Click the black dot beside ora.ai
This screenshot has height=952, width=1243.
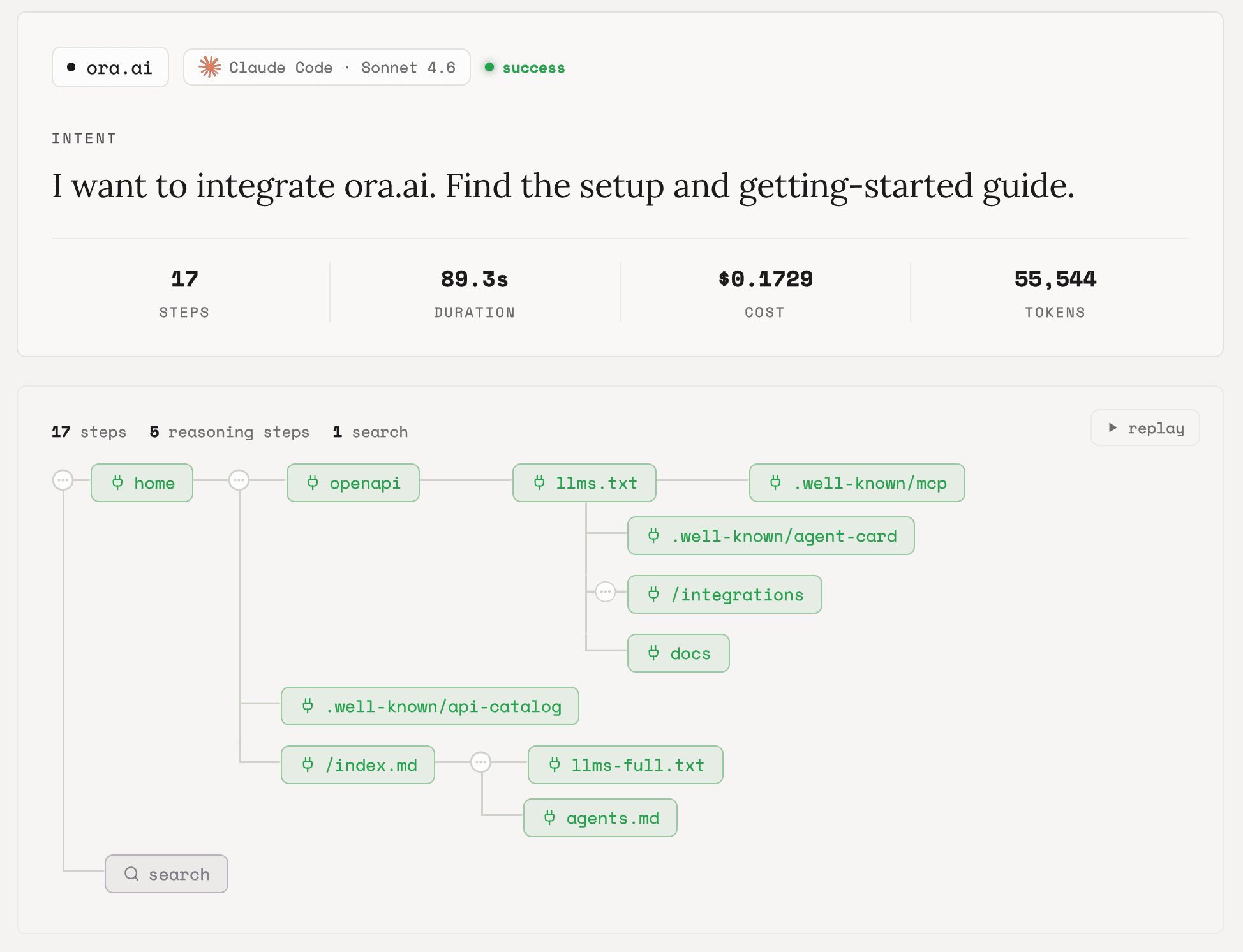coord(71,67)
